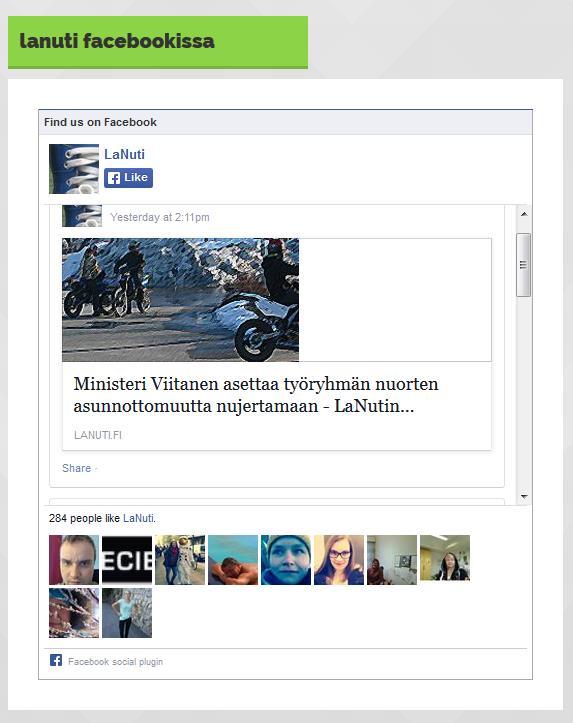The height and width of the screenshot is (723, 573).
Task: Click the snowman photo fan avatar
Action: coord(180,560)
